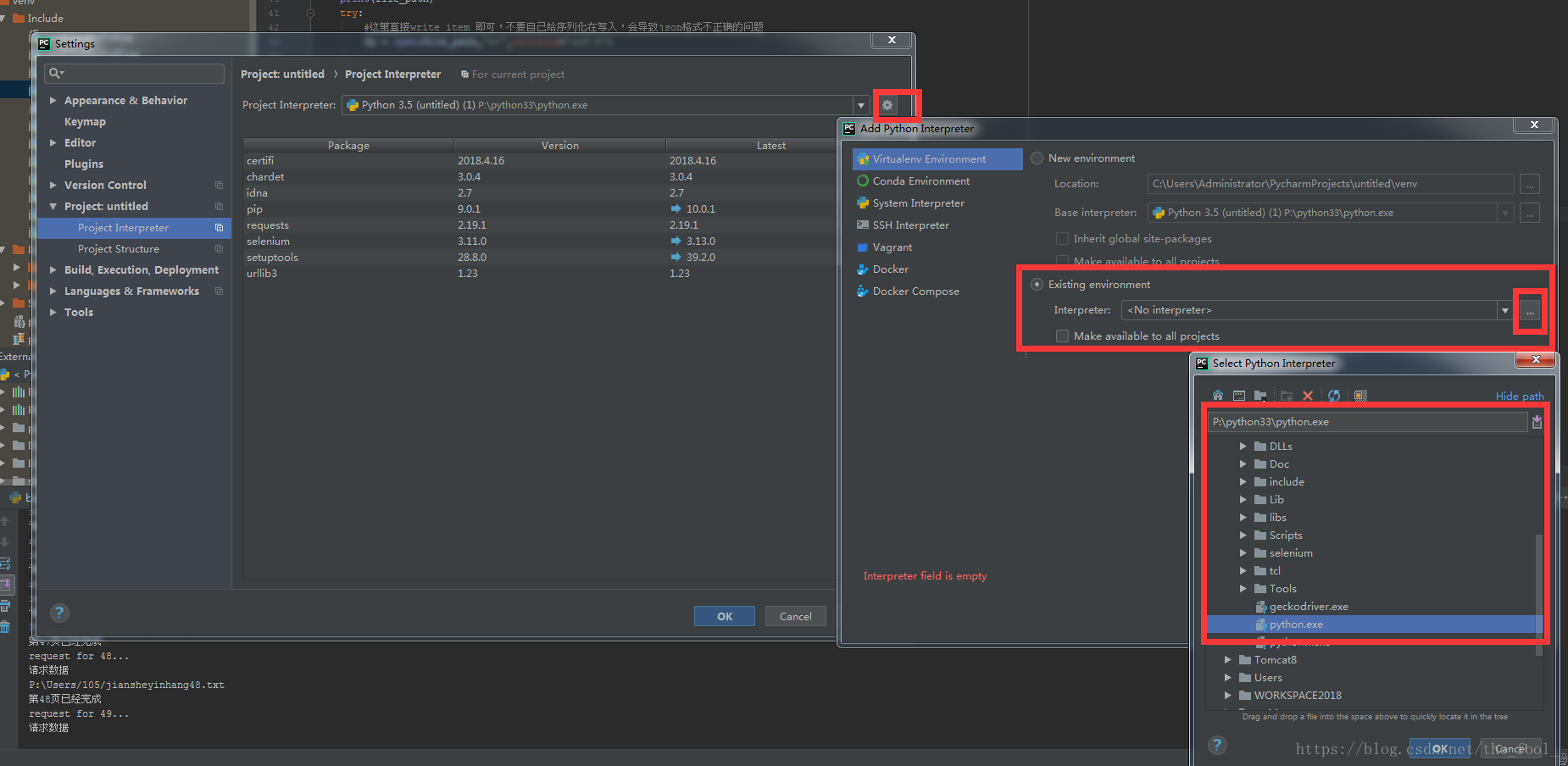This screenshot has height=766, width=1568.
Task: Click the interpreter path text field
Action: pos(1367,422)
